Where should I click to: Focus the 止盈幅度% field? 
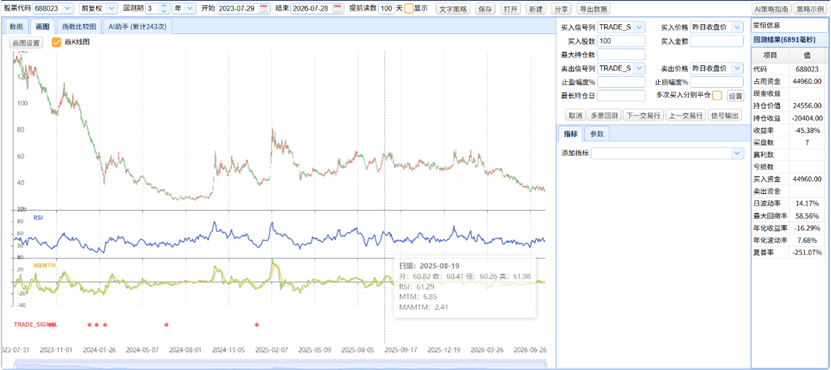(x=621, y=82)
